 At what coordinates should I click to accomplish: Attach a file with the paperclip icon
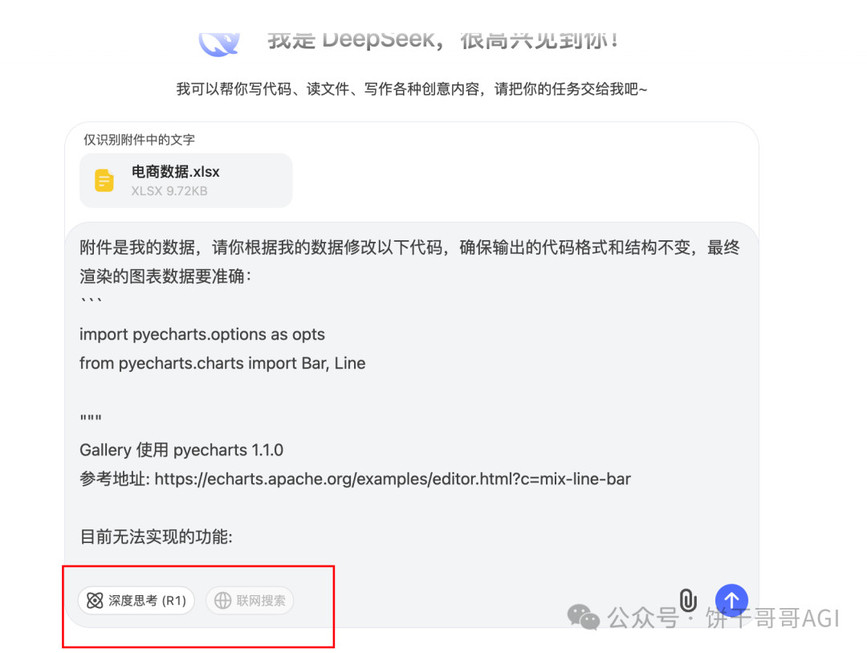(687, 600)
